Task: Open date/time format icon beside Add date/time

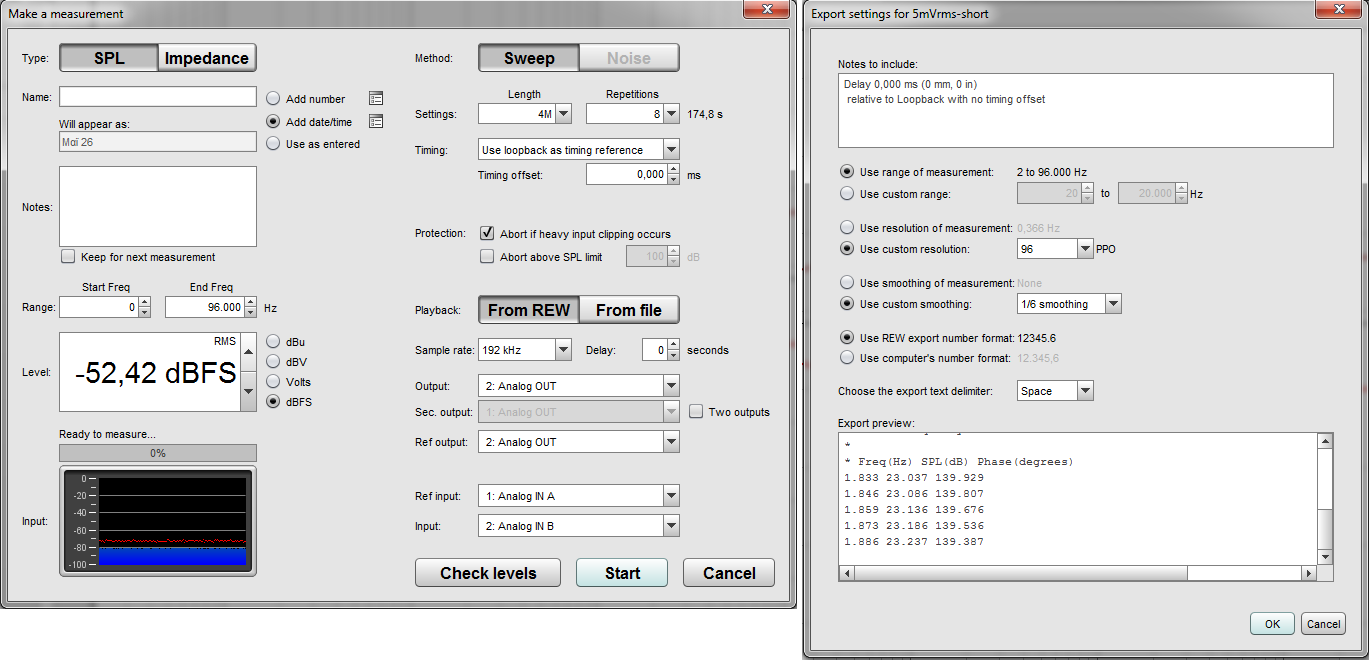Action: coord(376,122)
